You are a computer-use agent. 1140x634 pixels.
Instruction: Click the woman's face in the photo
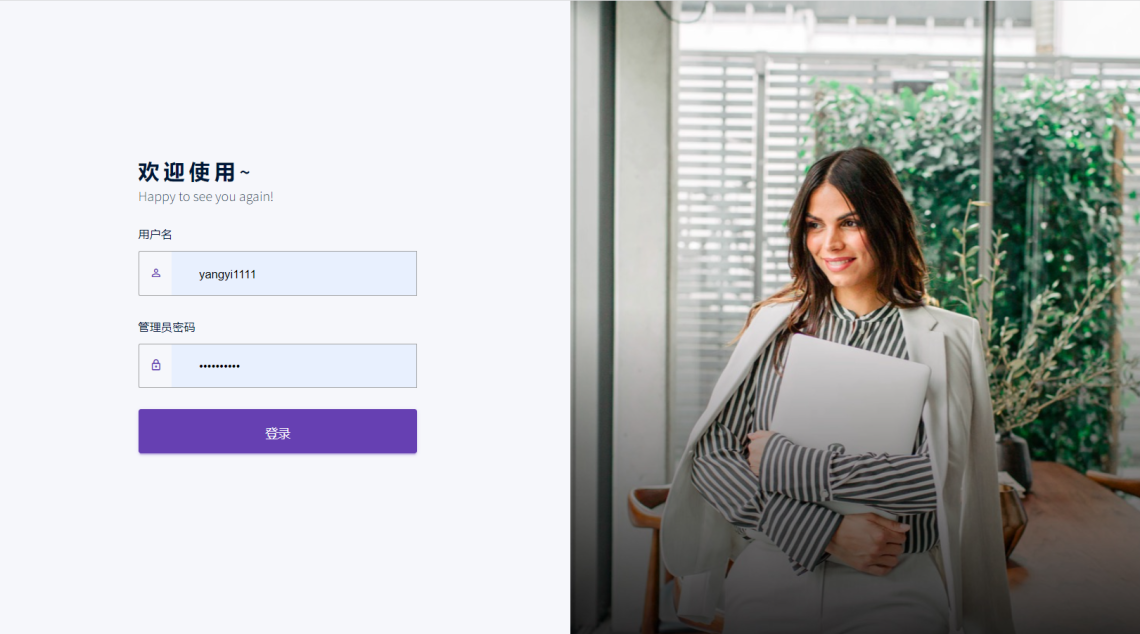coord(836,233)
